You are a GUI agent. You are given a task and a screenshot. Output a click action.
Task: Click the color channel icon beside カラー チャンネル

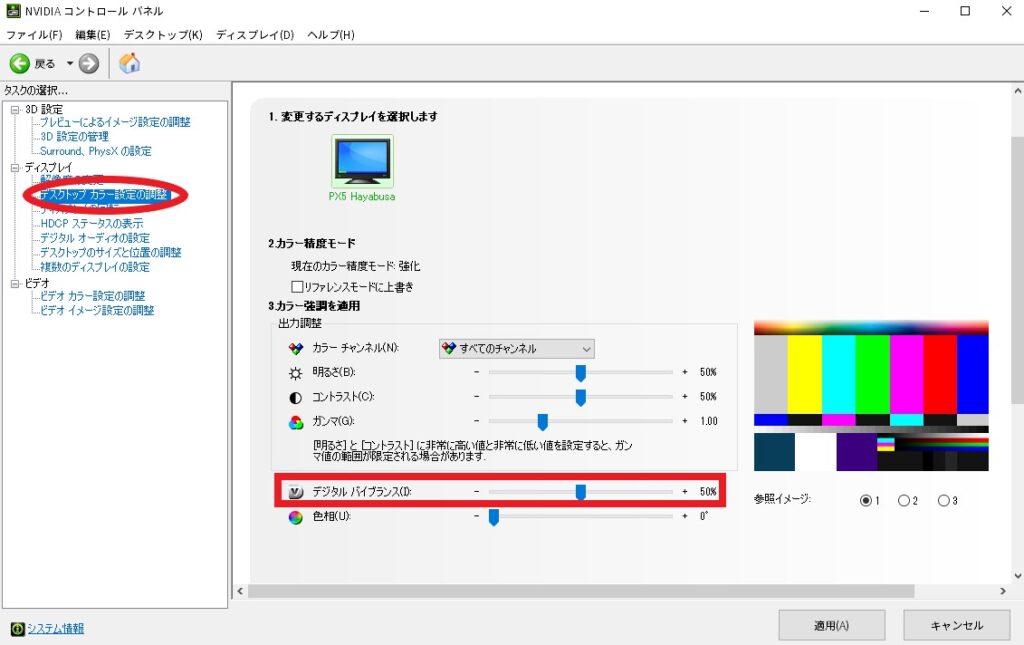[296, 349]
